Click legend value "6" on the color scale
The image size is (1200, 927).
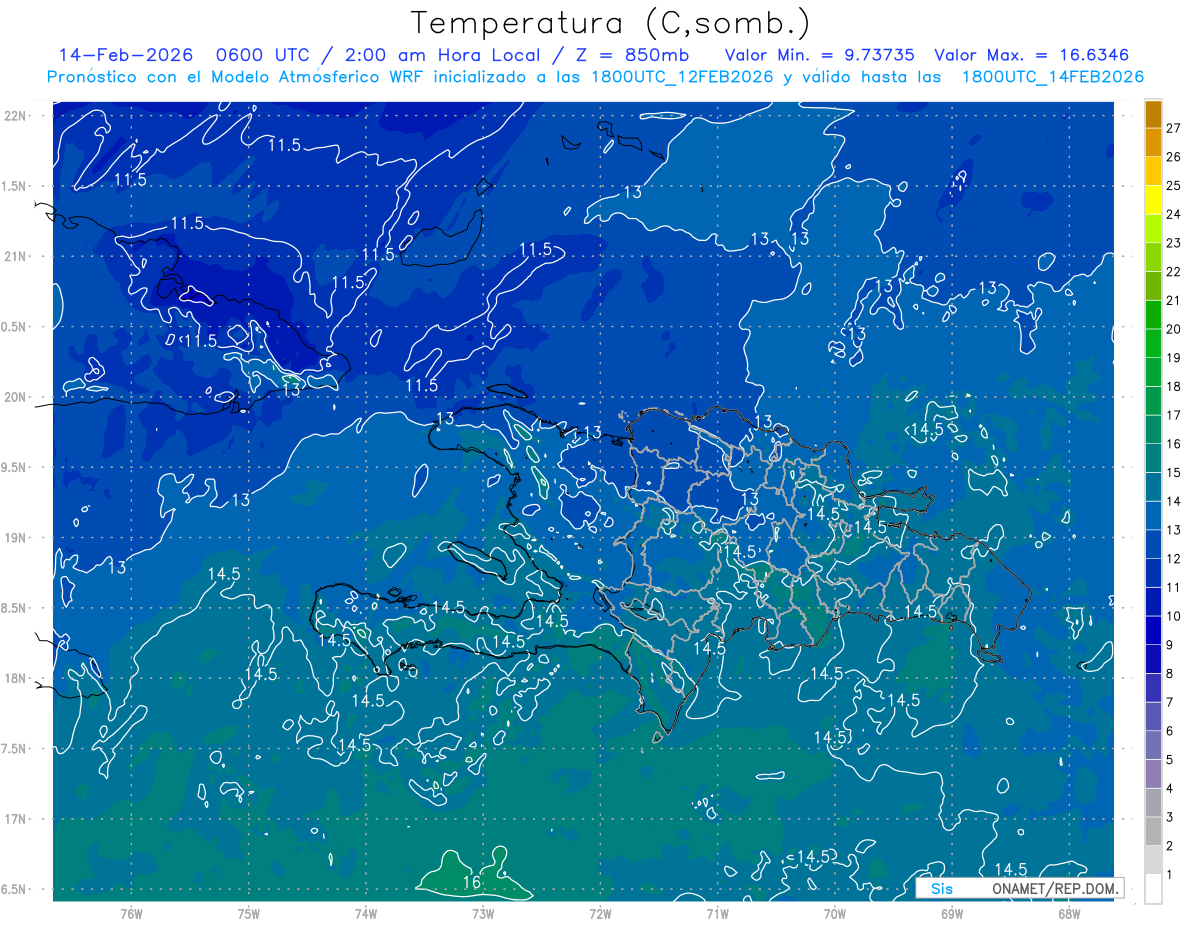click(1170, 730)
